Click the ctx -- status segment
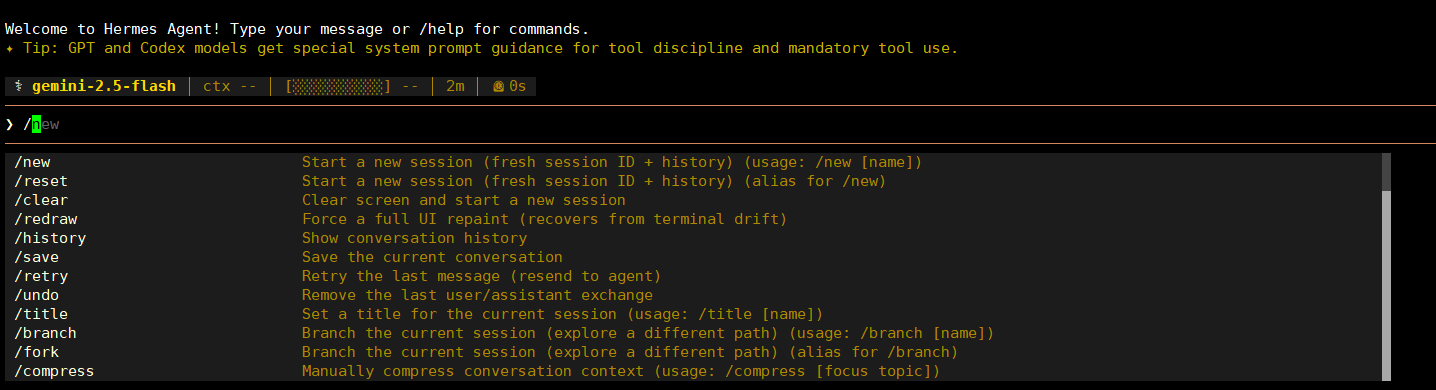 (x=230, y=86)
